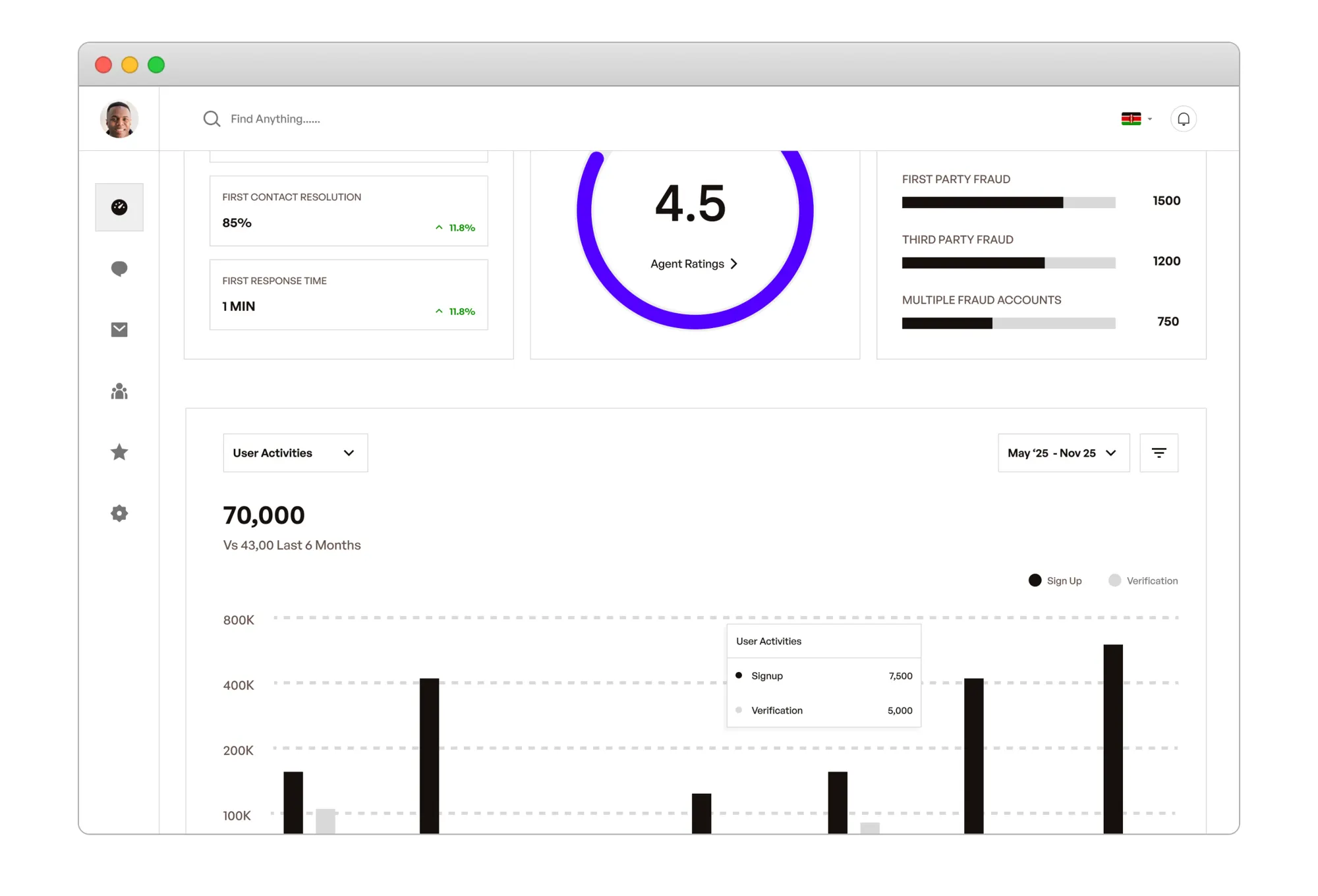Click the 1500 fraud count
Screen dimensions: 1318x896
[x=1166, y=201]
